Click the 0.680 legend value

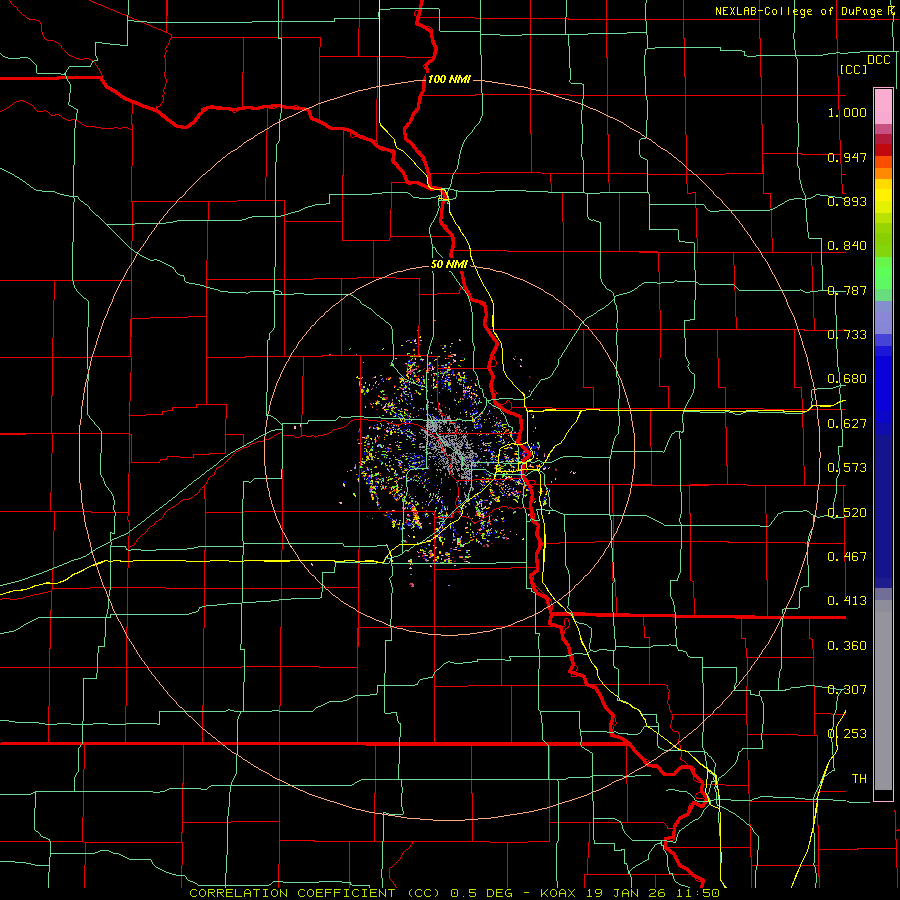[847, 379]
